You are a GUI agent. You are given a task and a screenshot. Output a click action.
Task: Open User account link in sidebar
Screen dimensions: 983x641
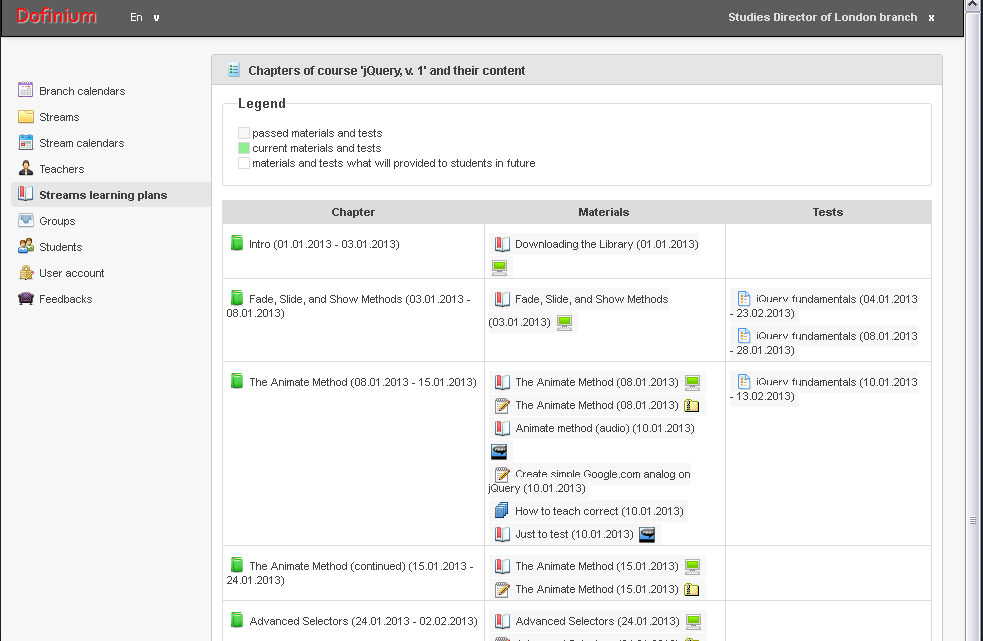[71, 273]
